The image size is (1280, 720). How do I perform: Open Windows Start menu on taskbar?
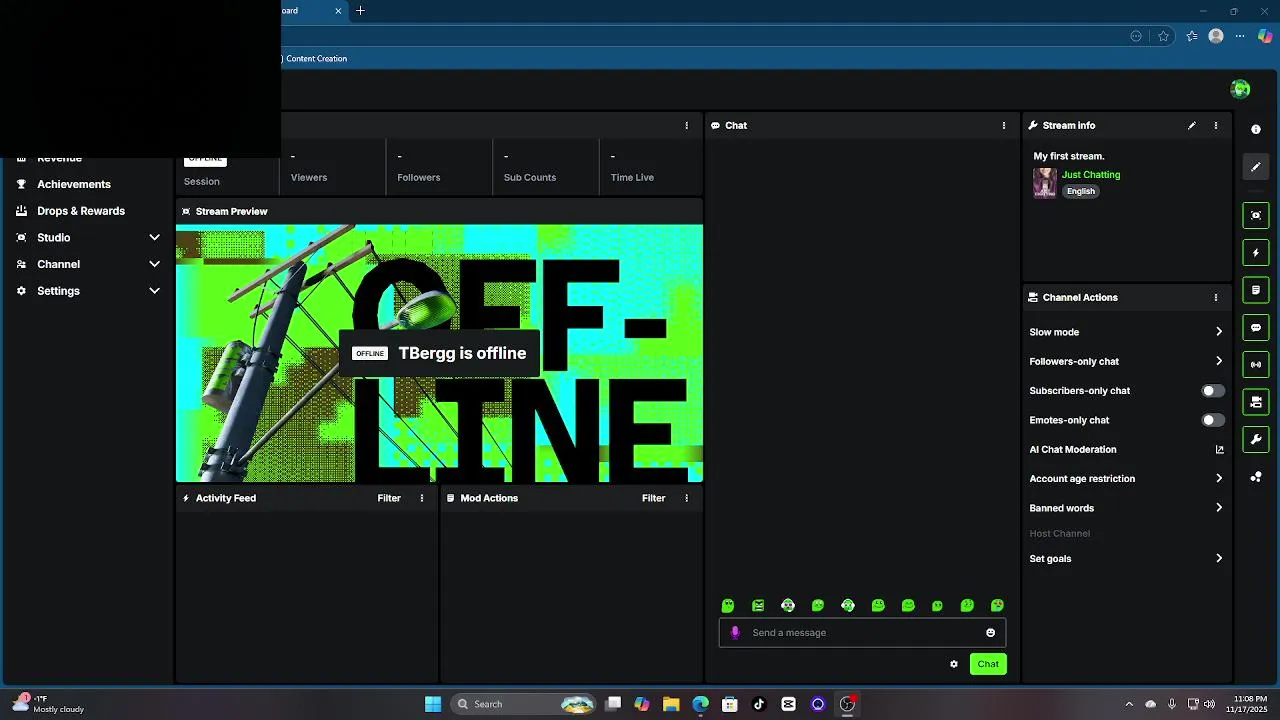click(433, 704)
